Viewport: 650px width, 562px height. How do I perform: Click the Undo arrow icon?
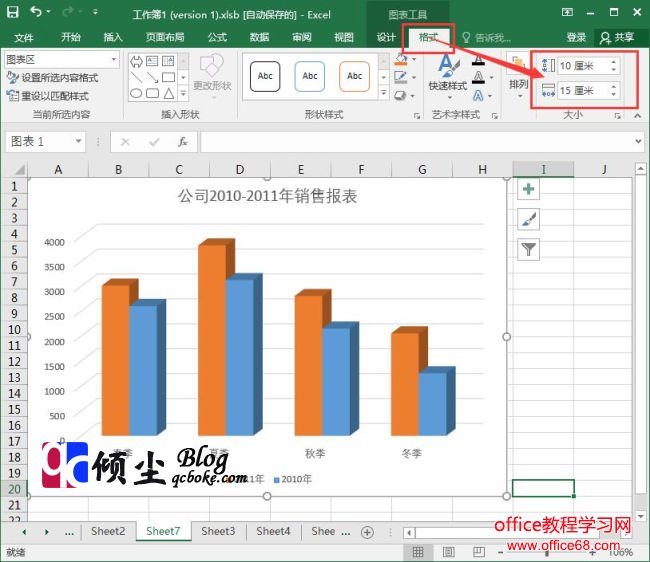[37, 12]
